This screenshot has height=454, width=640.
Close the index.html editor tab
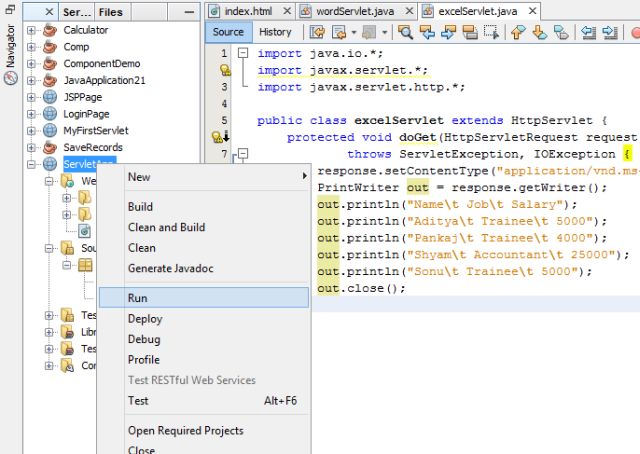pyautogui.click(x=287, y=11)
